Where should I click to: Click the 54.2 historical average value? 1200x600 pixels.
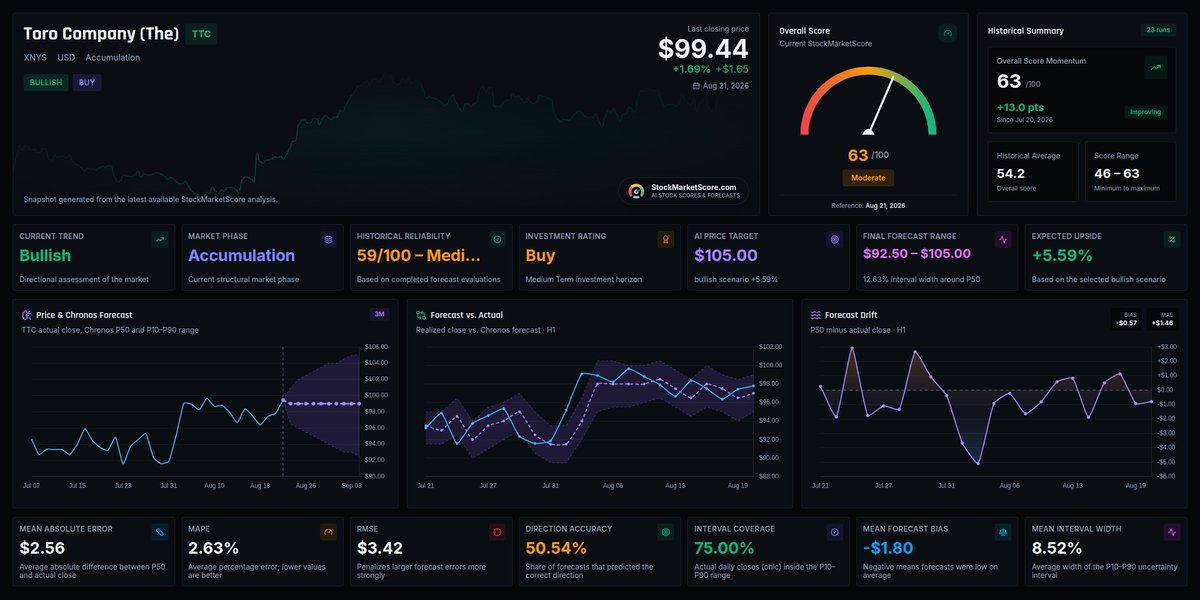click(x=1013, y=174)
